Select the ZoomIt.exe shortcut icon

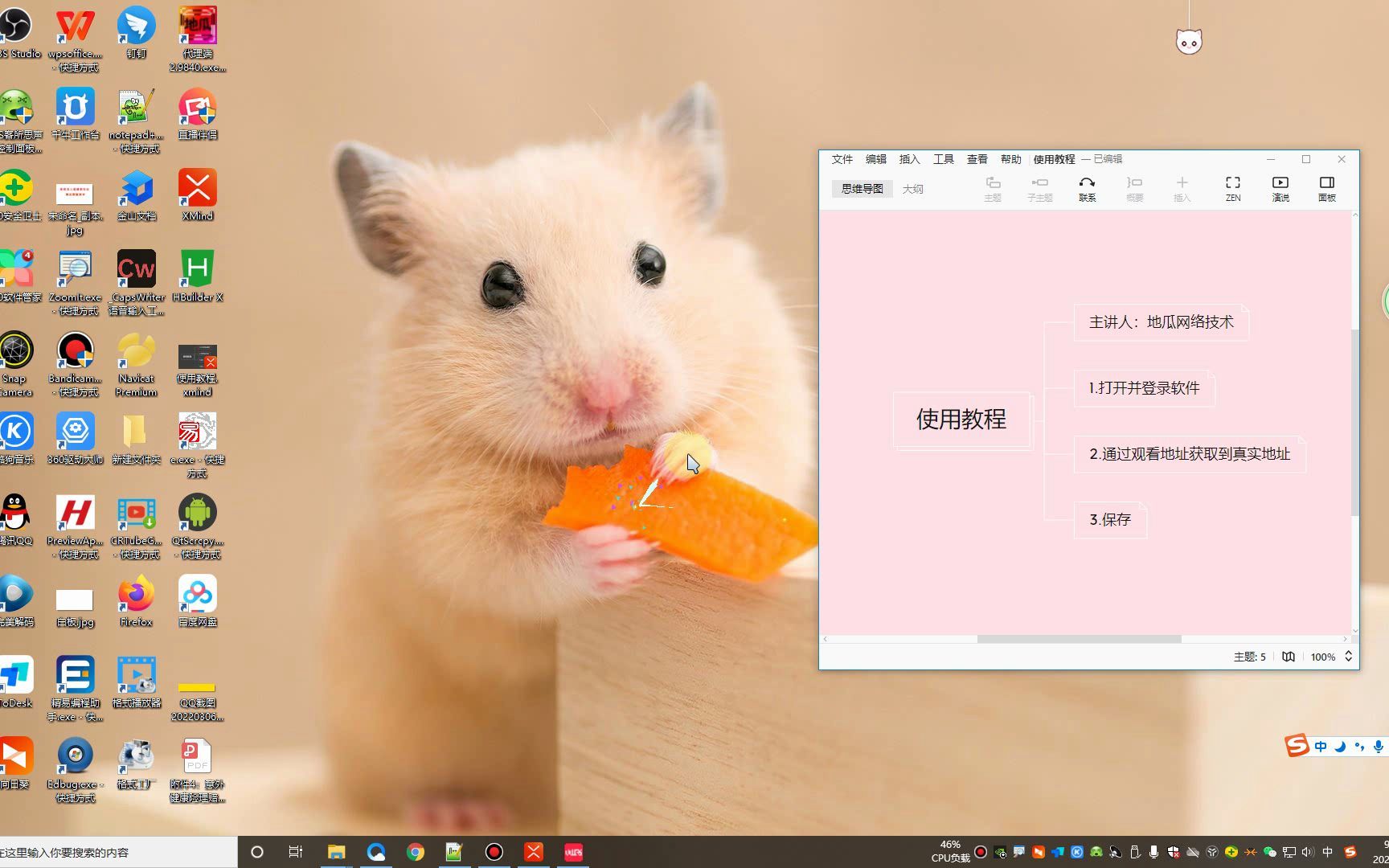pos(76,284)
